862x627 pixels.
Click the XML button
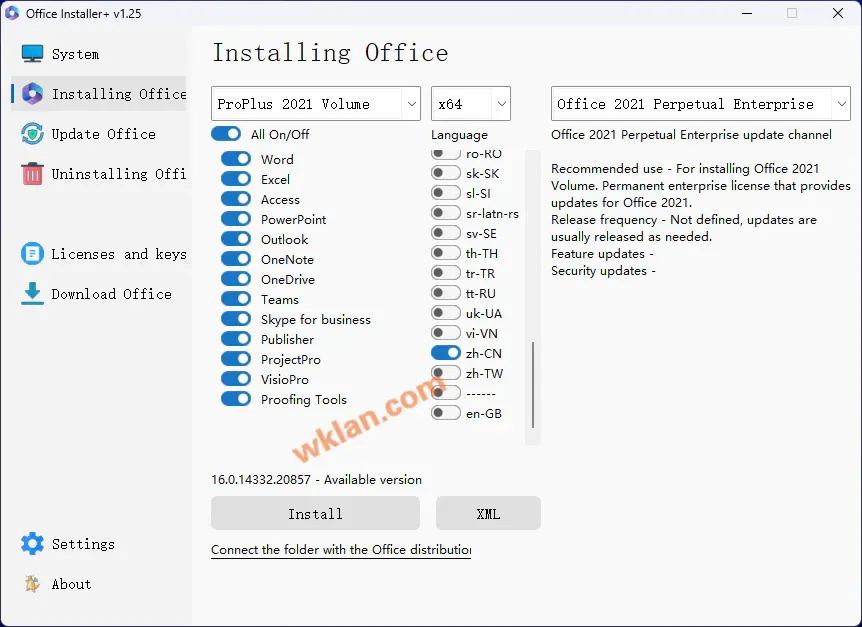488,513
